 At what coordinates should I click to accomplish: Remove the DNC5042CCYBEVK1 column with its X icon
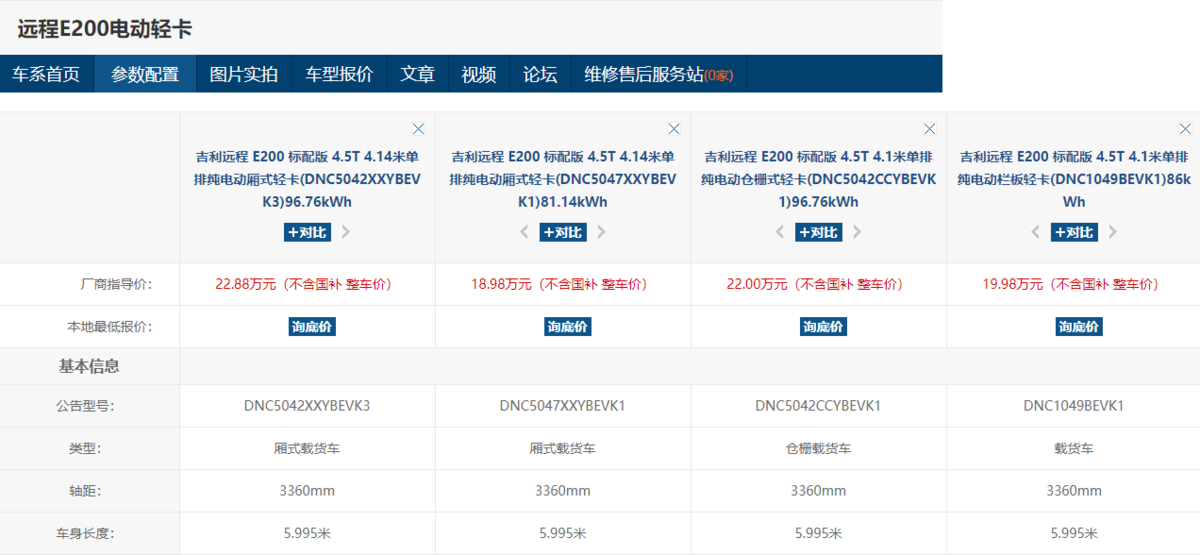coord(930,129)
